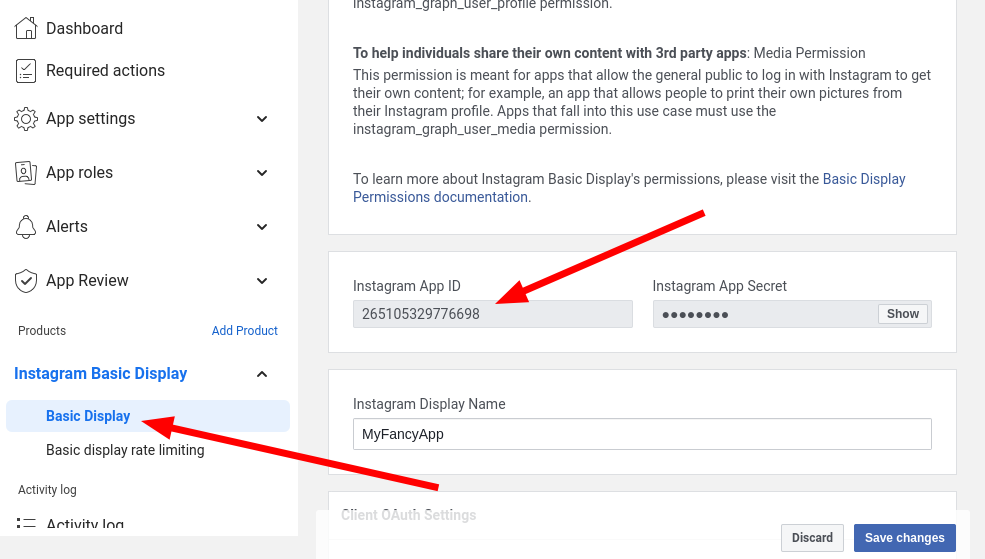This screenshot has width=985, height=559.
Task: Expand the App settings chevron
Action: coord(262,119)
